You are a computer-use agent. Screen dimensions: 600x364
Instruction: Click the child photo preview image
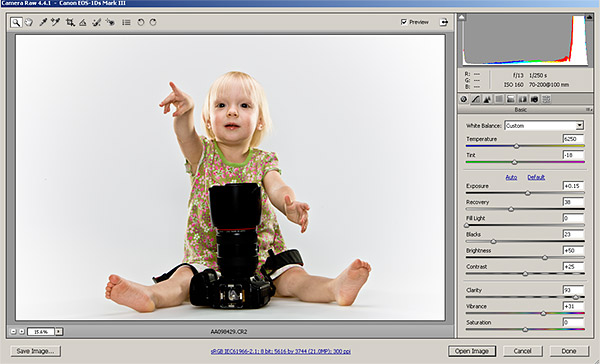(230, 178)
